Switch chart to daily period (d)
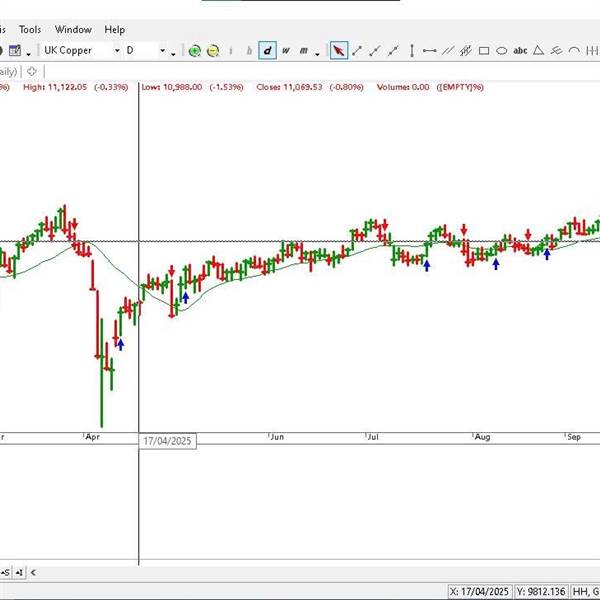Viewport: 600px width, 600px height. click(x=267, y=51)
